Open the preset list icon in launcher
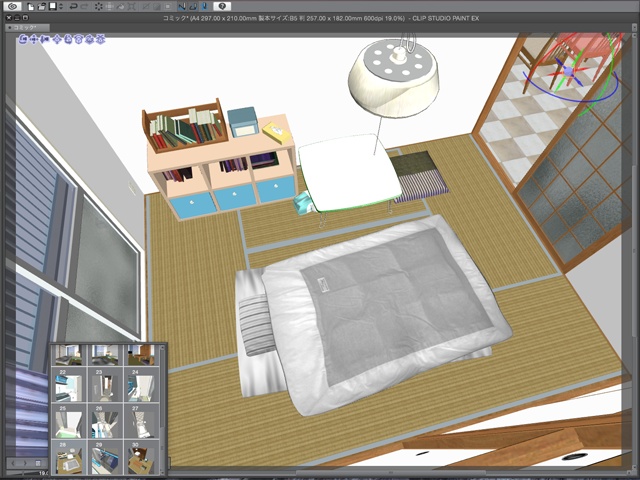This screenshot has width=640, height=480. coord(38,463)
